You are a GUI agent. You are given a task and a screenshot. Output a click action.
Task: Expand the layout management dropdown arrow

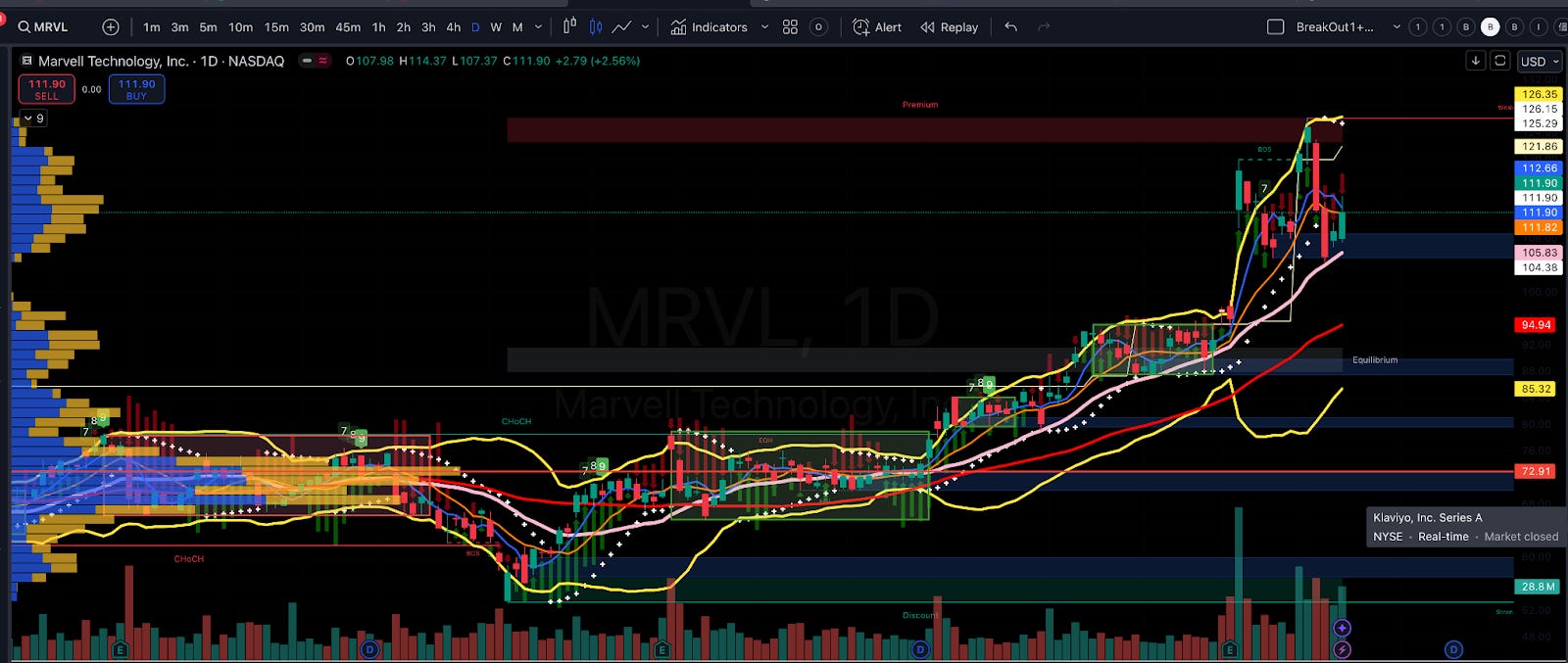1396,27
